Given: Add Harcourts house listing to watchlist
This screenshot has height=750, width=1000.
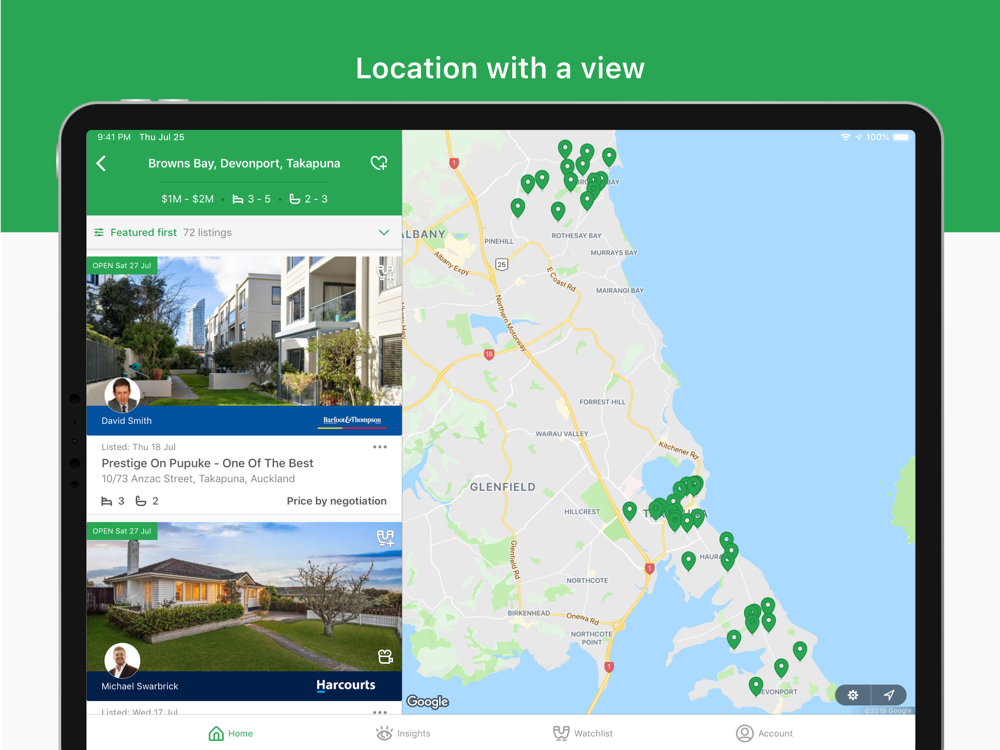Looking at the screenshot, I should point(385,538).
